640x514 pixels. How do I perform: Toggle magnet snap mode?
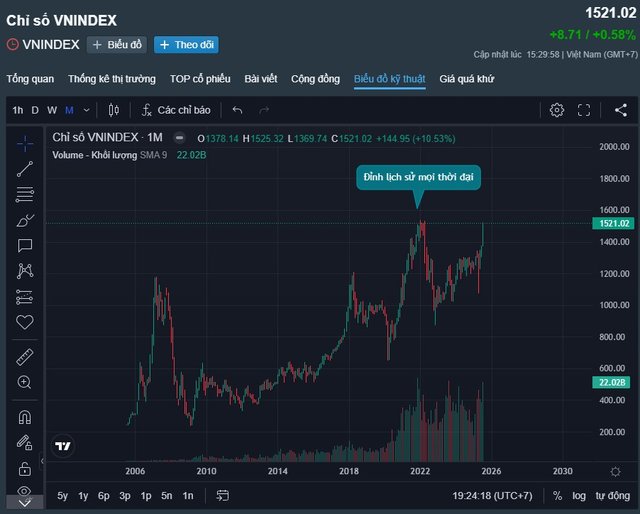(25, 417)
